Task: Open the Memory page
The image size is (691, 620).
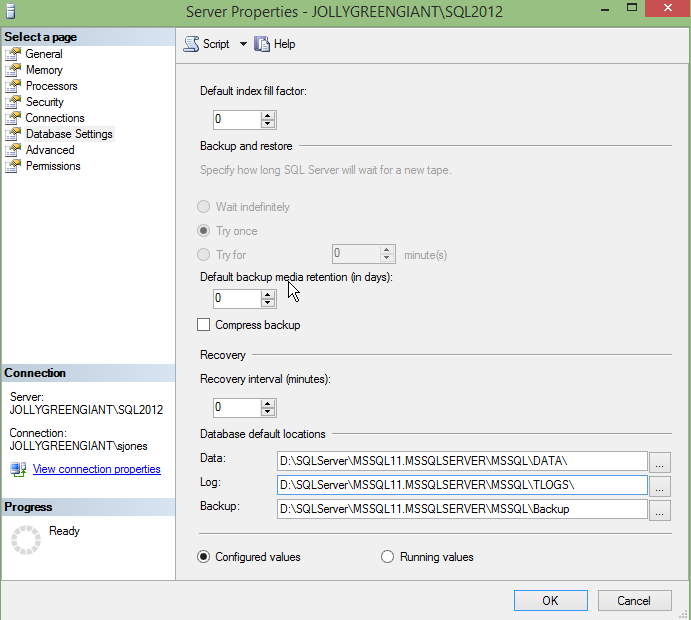Action: 44,70
